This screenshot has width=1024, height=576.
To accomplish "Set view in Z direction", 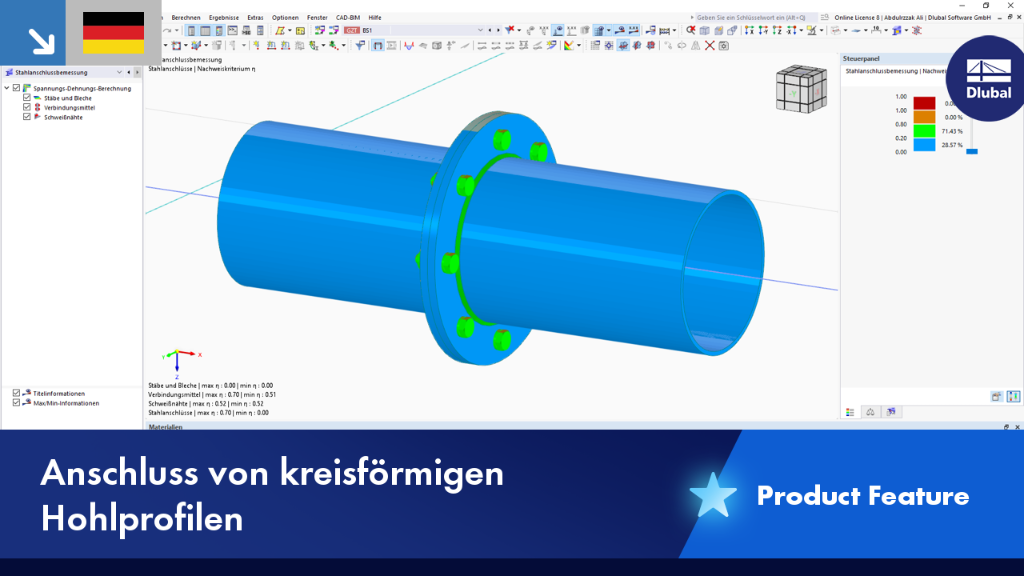I will tap(778, 30).
